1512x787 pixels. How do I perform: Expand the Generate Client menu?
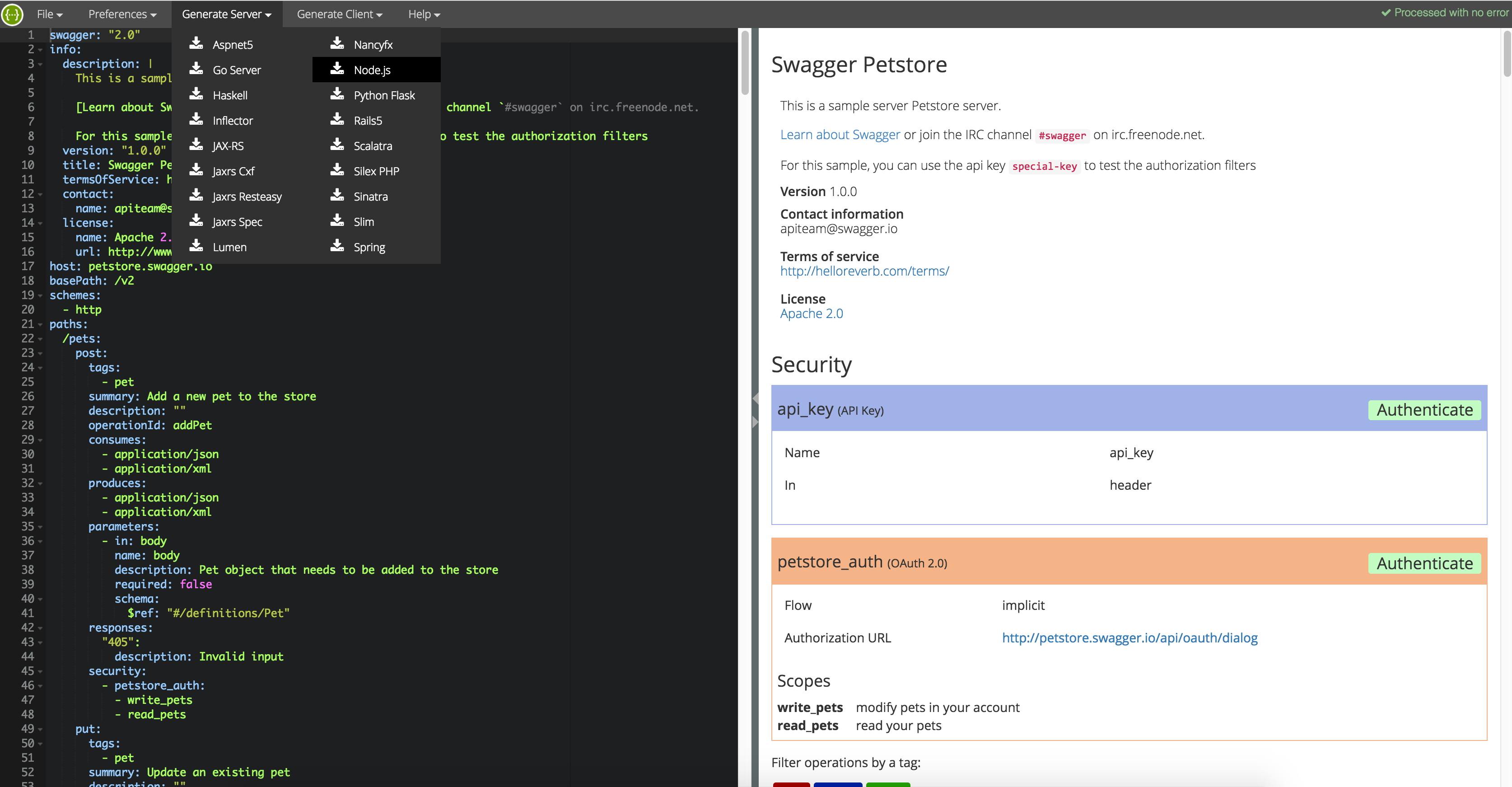339,14
